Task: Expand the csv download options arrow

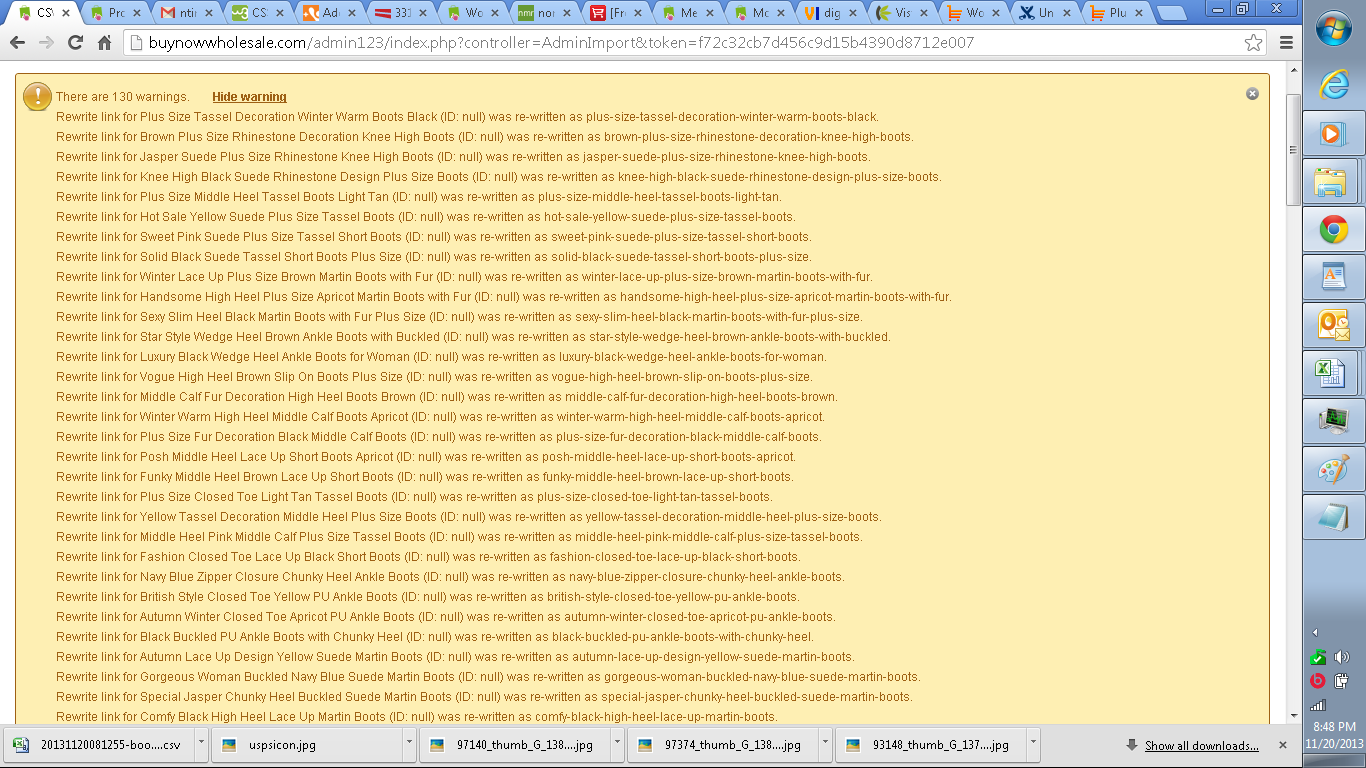Action: click(201, 745)
